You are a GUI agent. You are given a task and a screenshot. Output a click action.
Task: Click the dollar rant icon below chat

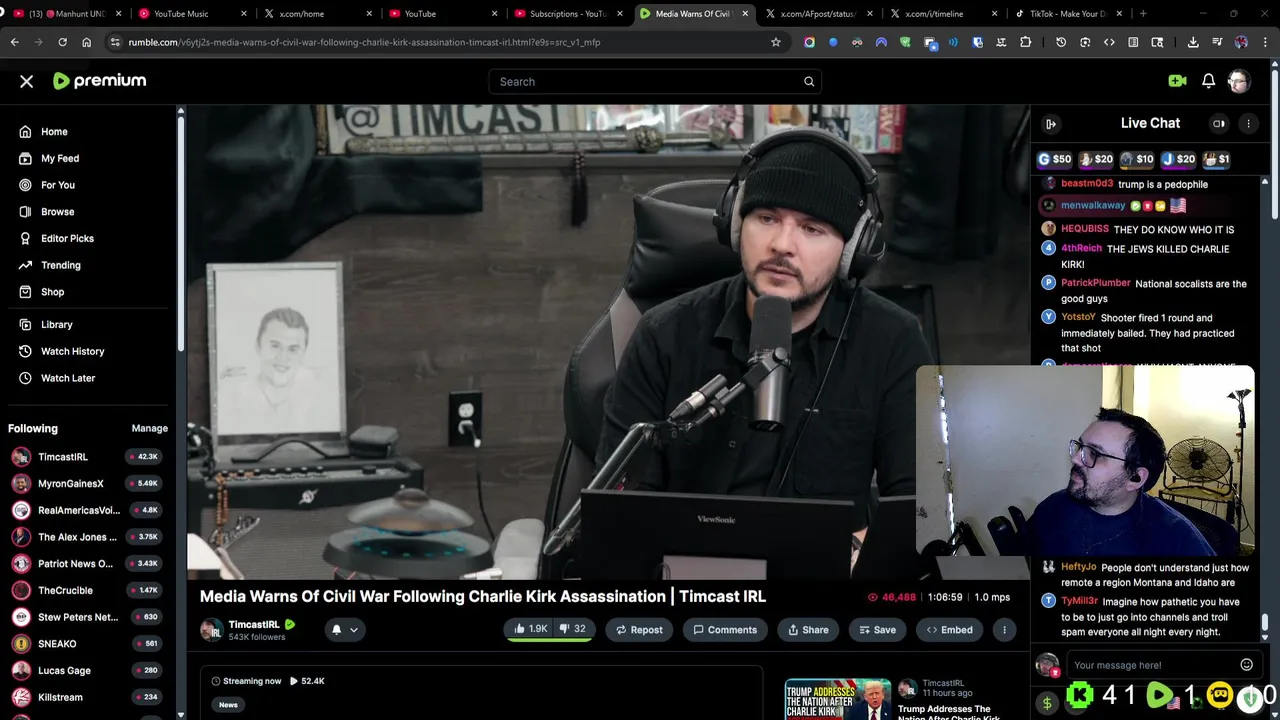click(x=1047, y=703)
